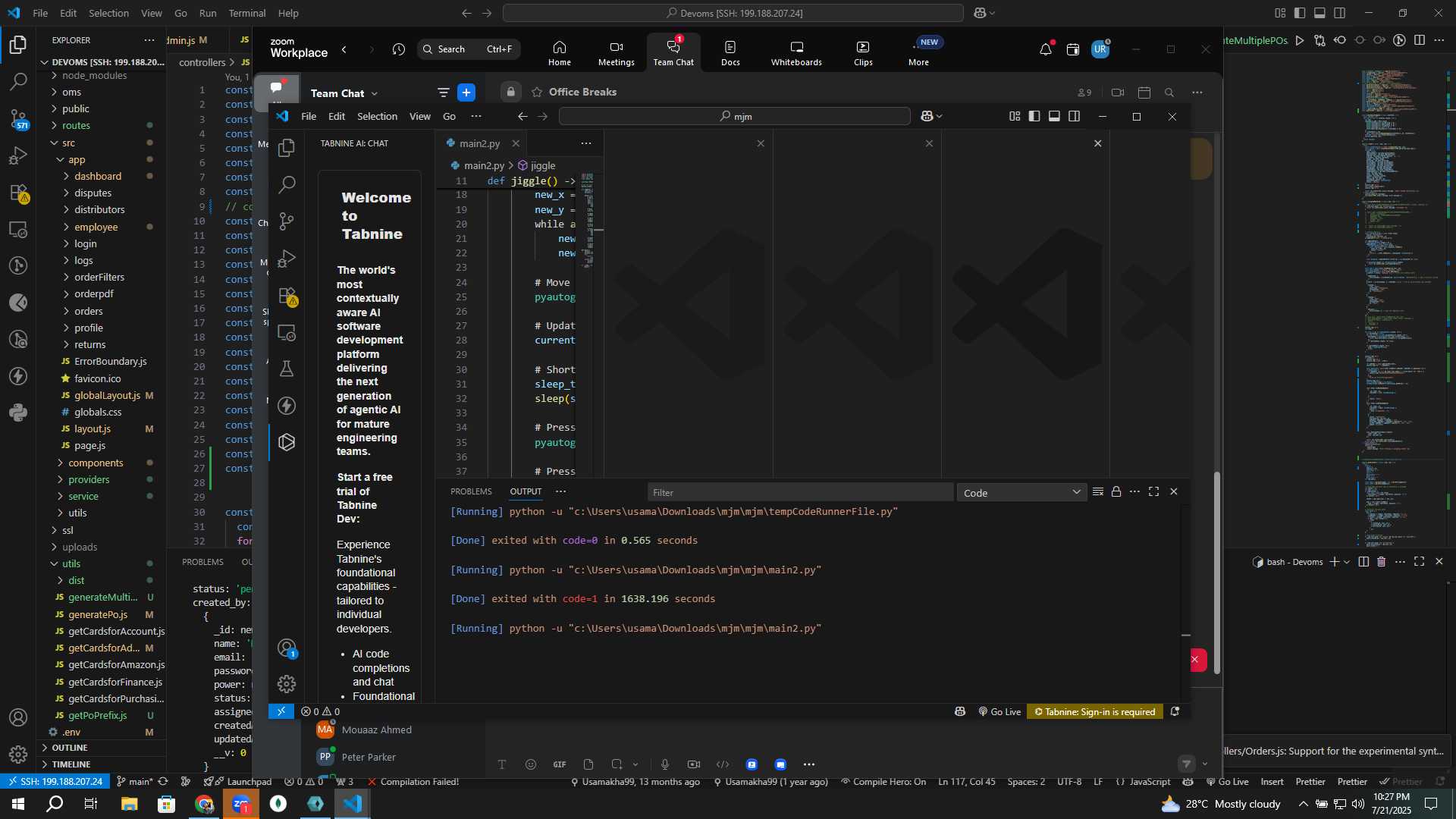Open Zoom Meetings tab
This screenshot has height=819, width=1456.
[x=616, y=52]
